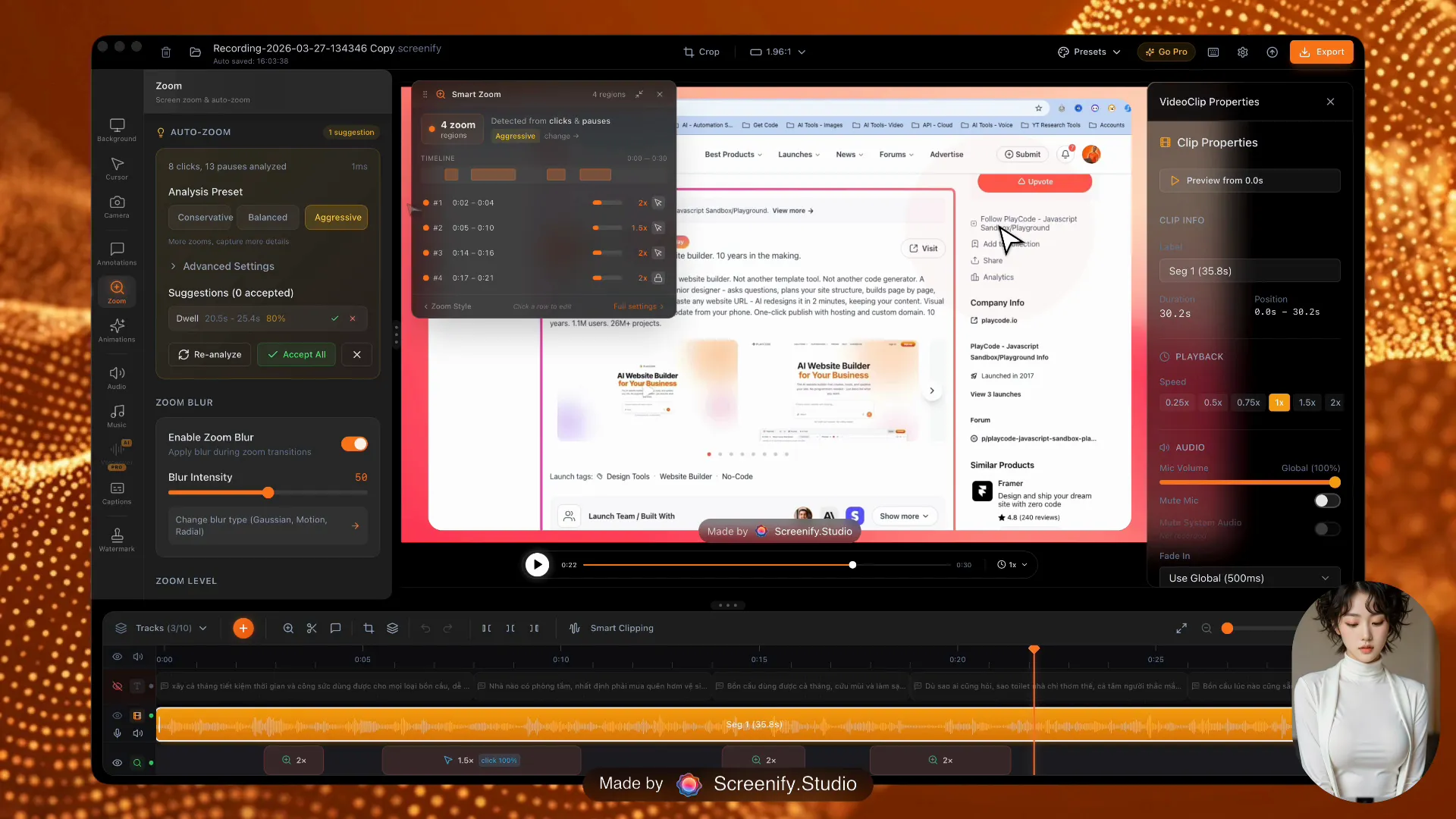The height and width of the screenshot is (819, 1456).
Task: Click the Export button
Action: pos(1322,52)
